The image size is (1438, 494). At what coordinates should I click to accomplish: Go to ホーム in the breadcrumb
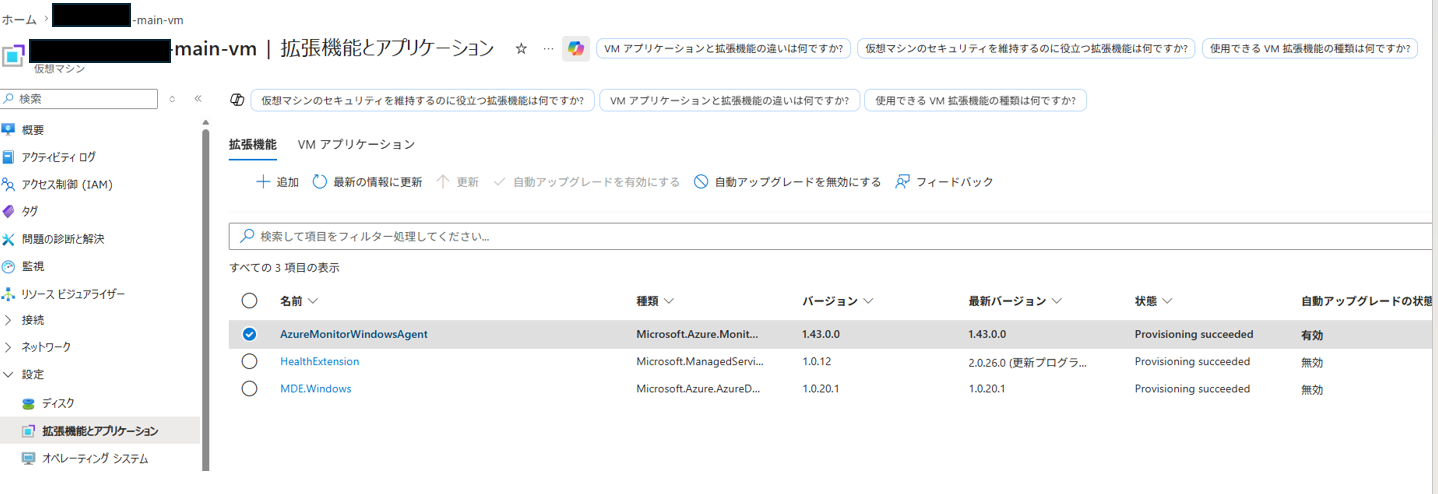click(19, 19)
